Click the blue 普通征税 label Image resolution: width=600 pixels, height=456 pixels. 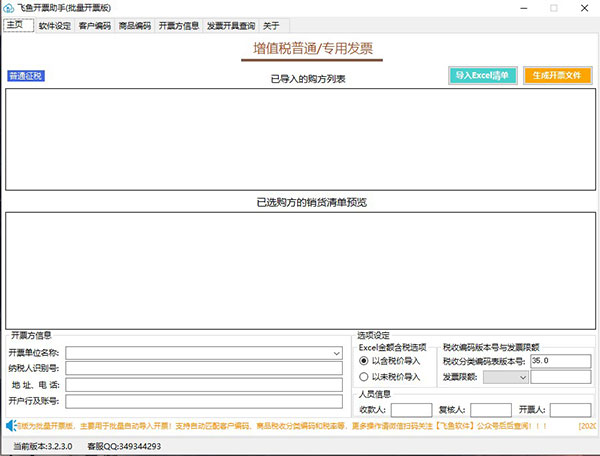(26, 76)
